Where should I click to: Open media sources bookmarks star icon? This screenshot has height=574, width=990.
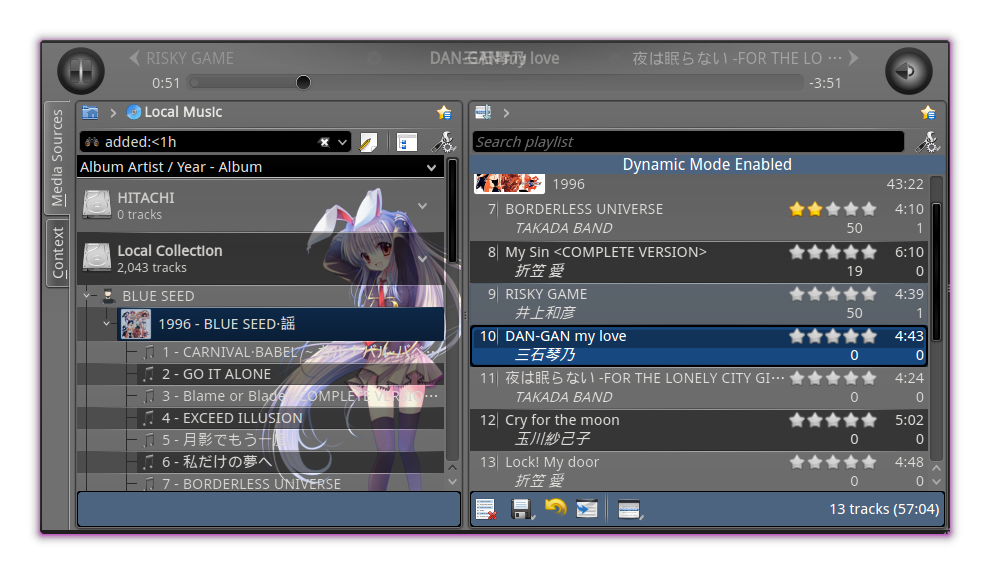444,112
